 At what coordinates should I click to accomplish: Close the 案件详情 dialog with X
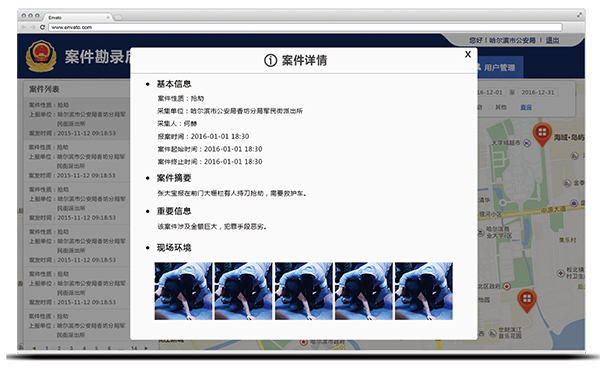tap(468, 55)
